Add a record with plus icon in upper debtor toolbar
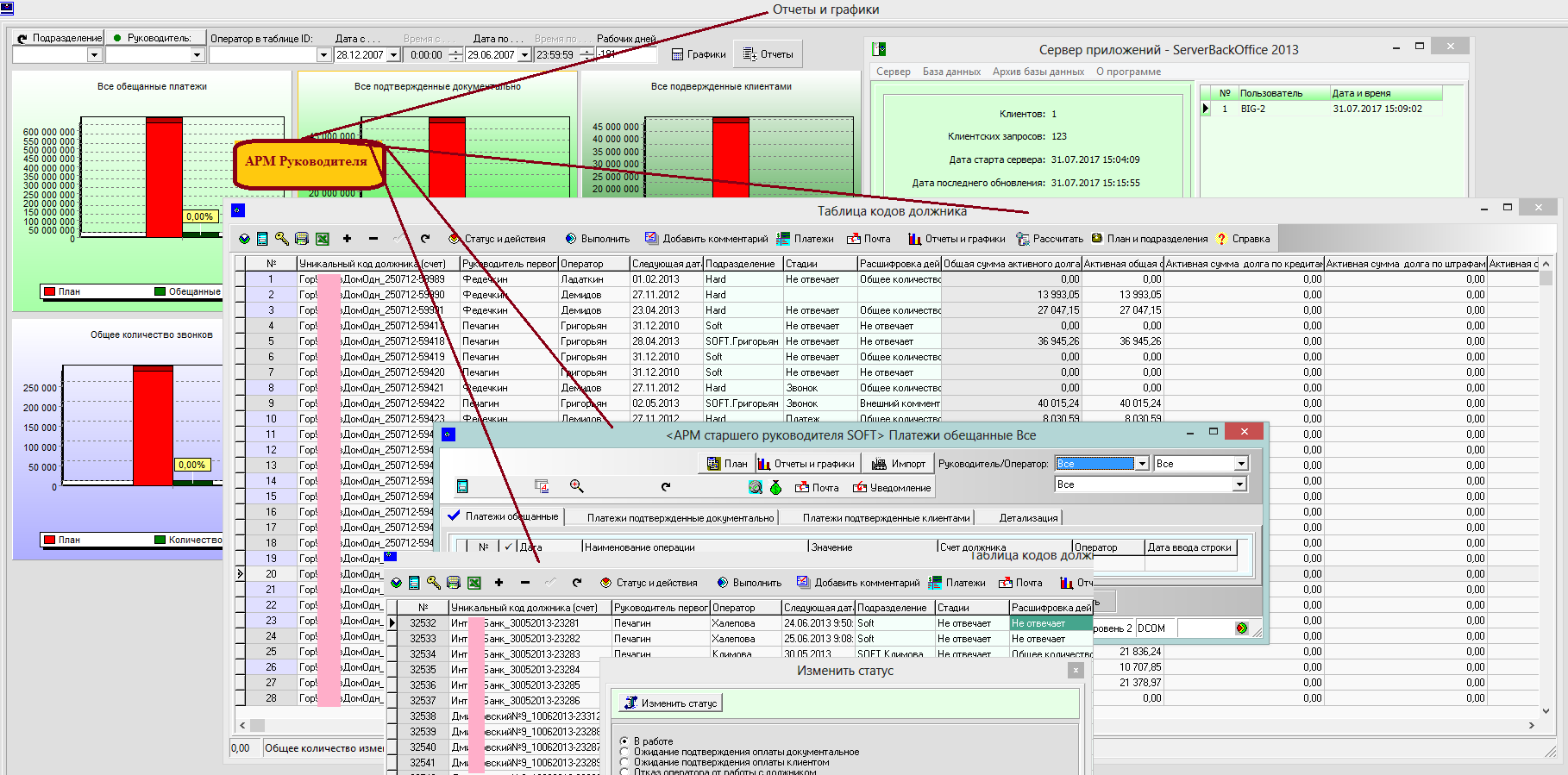 point(347,239)
